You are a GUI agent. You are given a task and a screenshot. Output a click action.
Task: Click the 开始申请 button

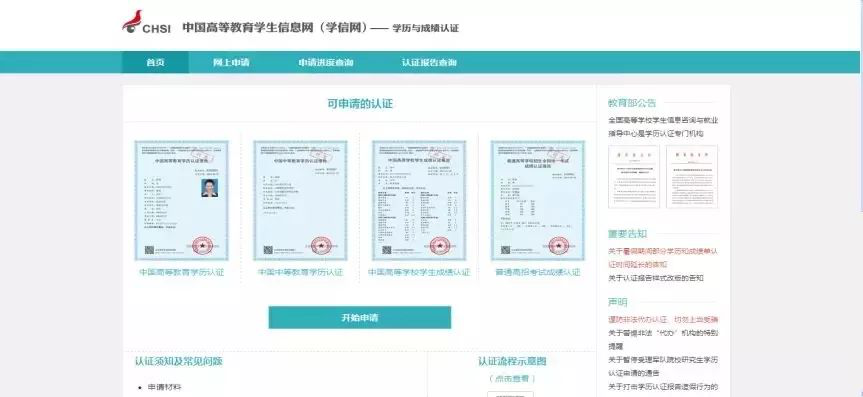[x=359, y=318]
